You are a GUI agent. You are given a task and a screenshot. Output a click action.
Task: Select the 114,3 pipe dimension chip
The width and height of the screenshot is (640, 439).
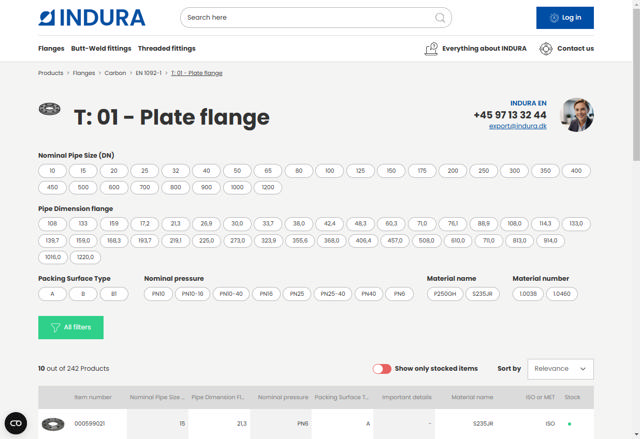(545, 224)
